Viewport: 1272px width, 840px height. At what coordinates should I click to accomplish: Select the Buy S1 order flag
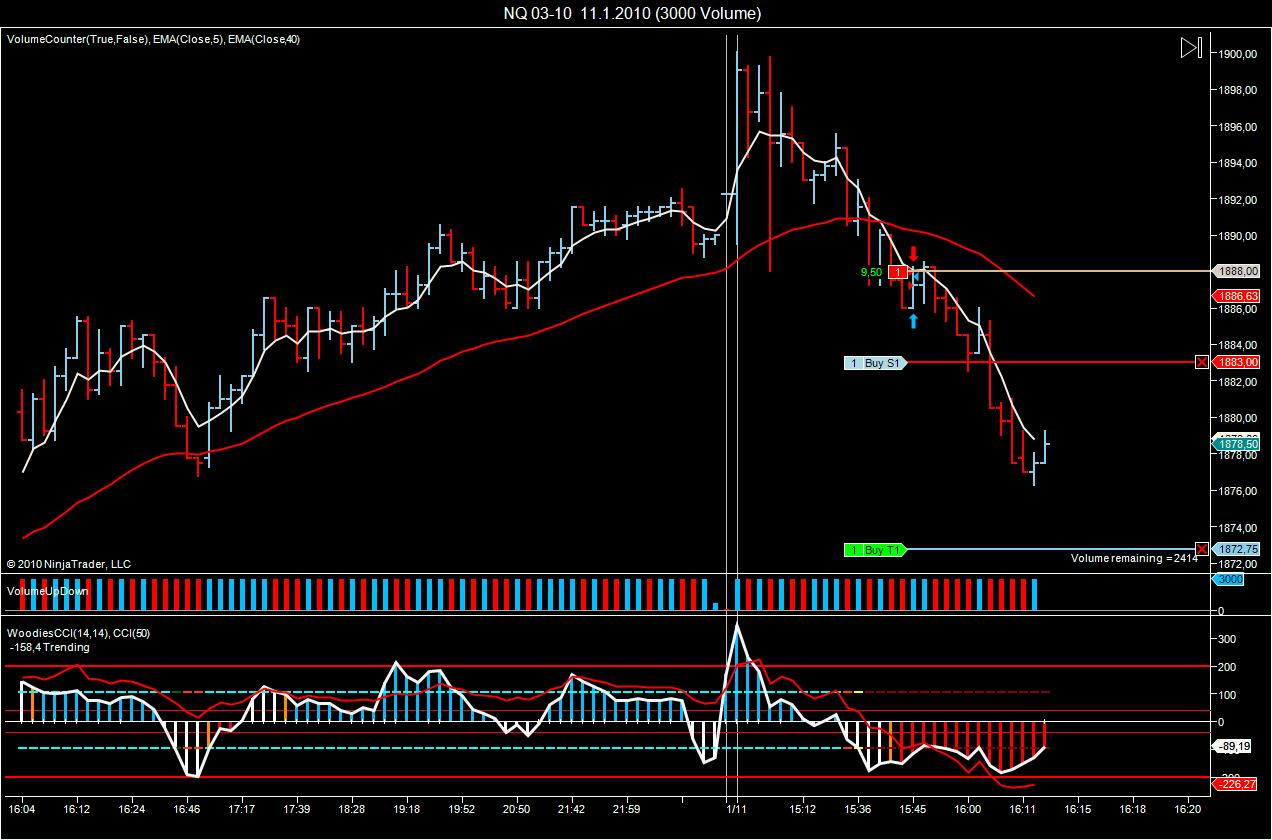875,363
